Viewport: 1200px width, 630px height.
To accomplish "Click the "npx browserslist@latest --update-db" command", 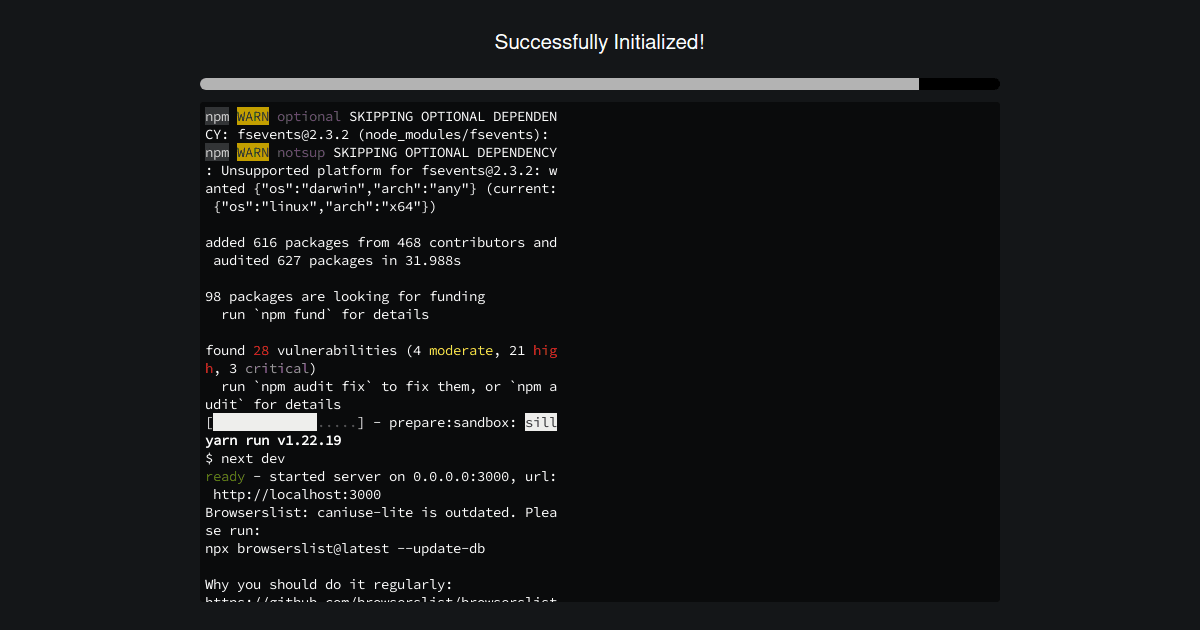I will point(345,549).
